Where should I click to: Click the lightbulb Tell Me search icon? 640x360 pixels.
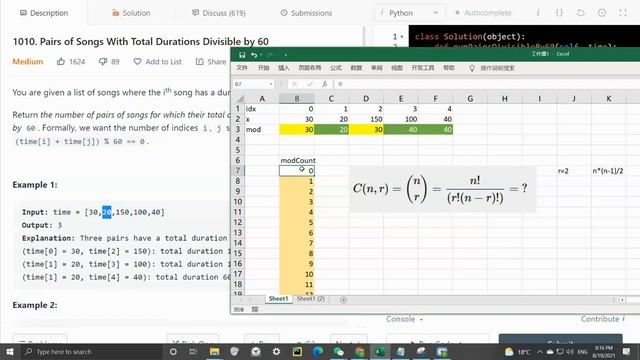pyautogui.click(x=472, y=68)
